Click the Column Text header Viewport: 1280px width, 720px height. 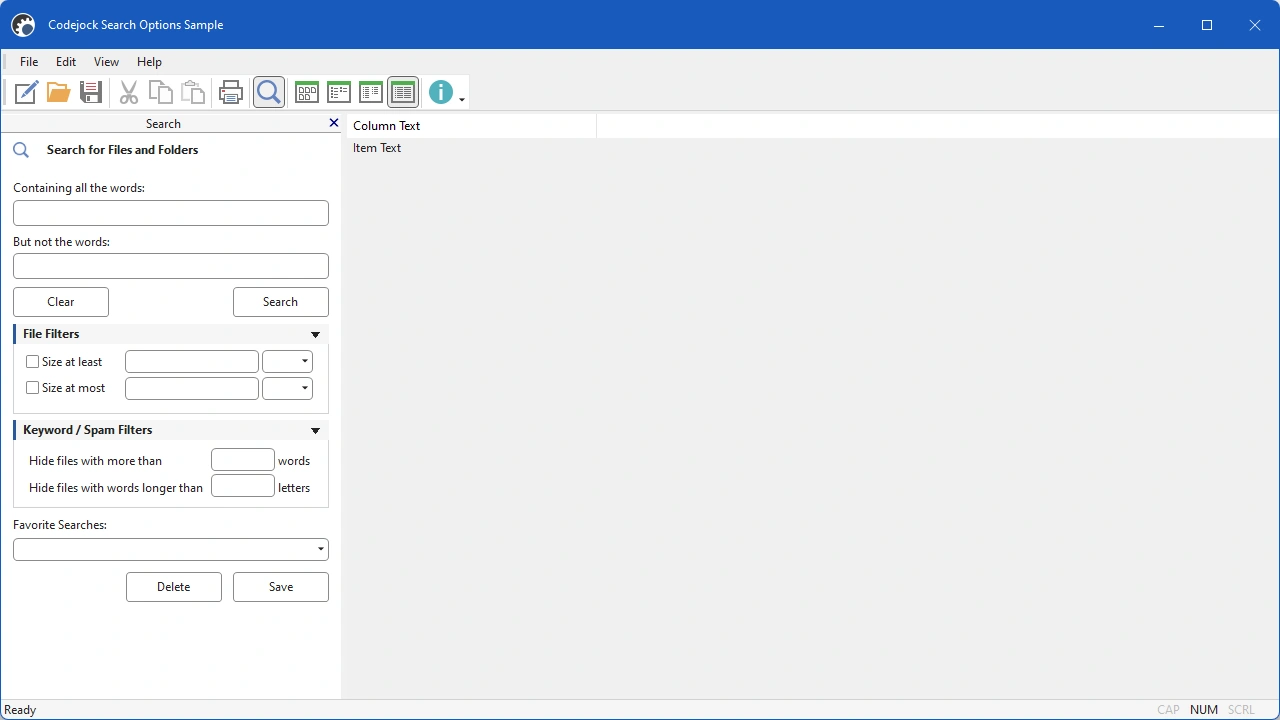[470, 126]
